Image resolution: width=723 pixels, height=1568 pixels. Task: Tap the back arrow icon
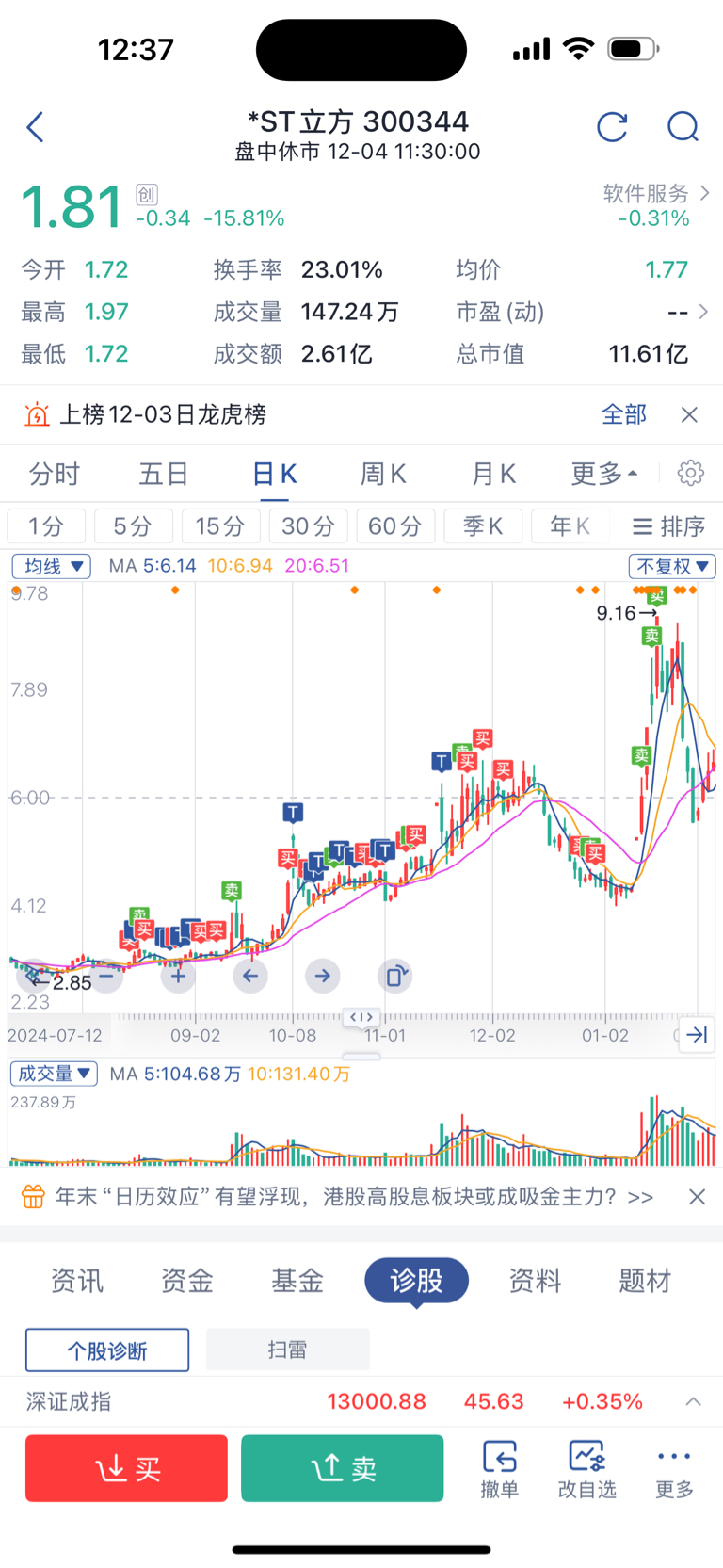[36, 127]
